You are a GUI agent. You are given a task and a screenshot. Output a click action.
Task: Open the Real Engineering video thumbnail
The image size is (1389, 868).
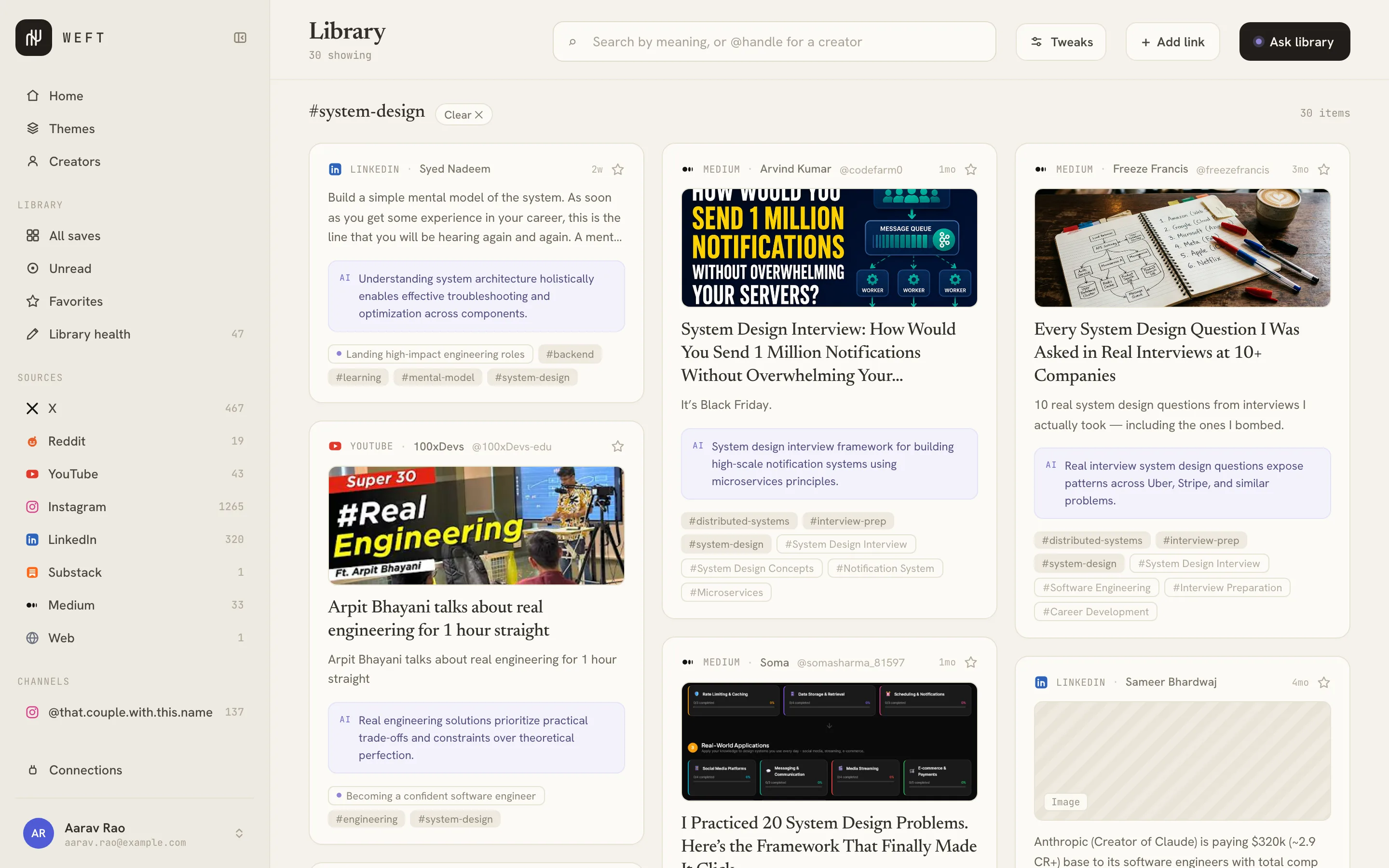coord(477,525)
